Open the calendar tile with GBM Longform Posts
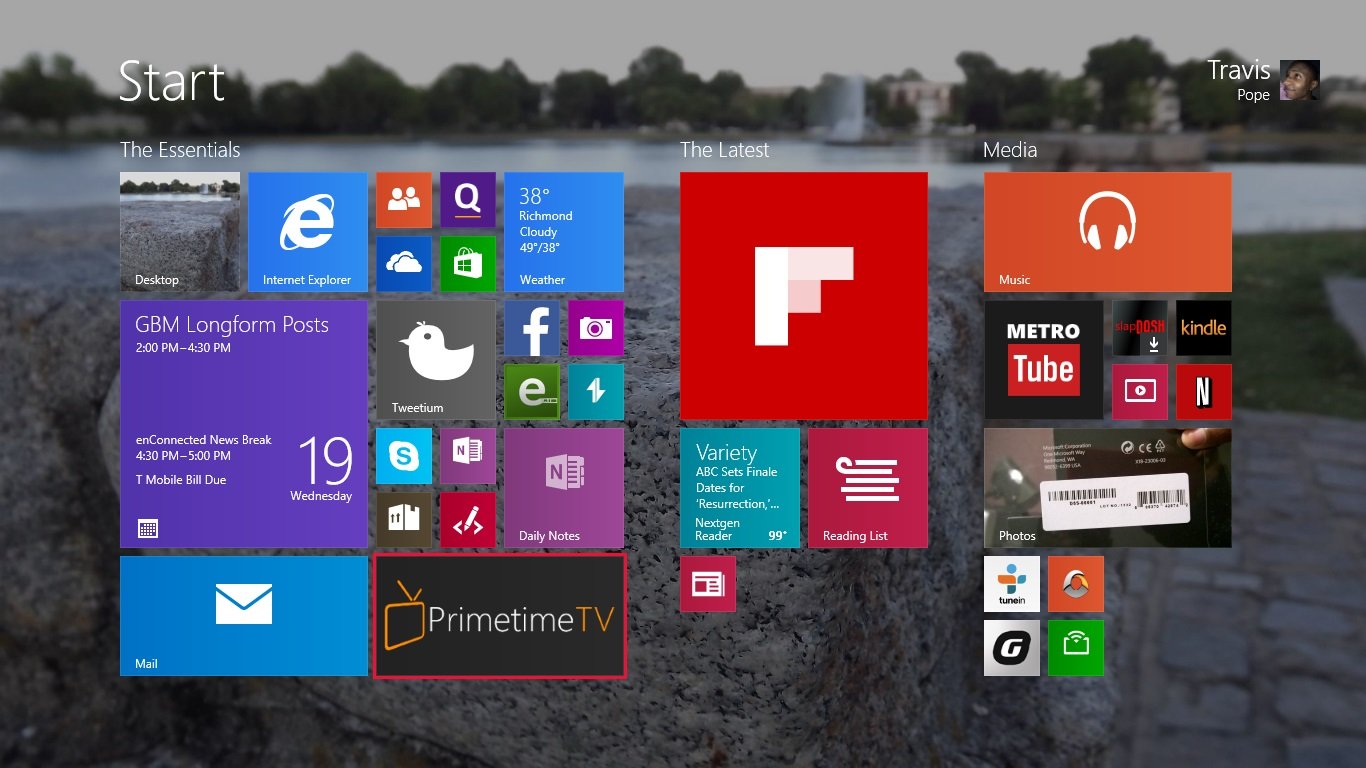 (244, 424)
